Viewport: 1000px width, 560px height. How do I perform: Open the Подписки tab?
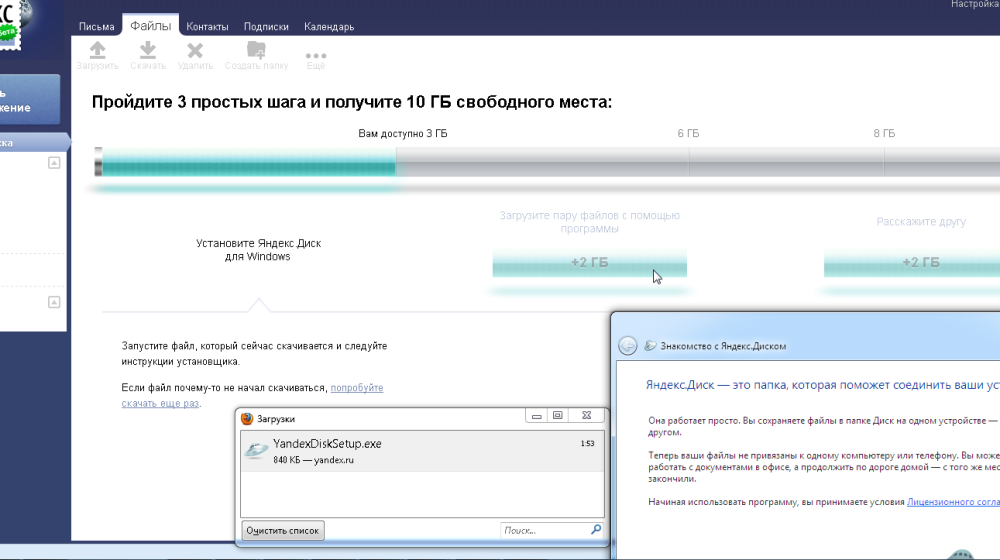point(266,27)
